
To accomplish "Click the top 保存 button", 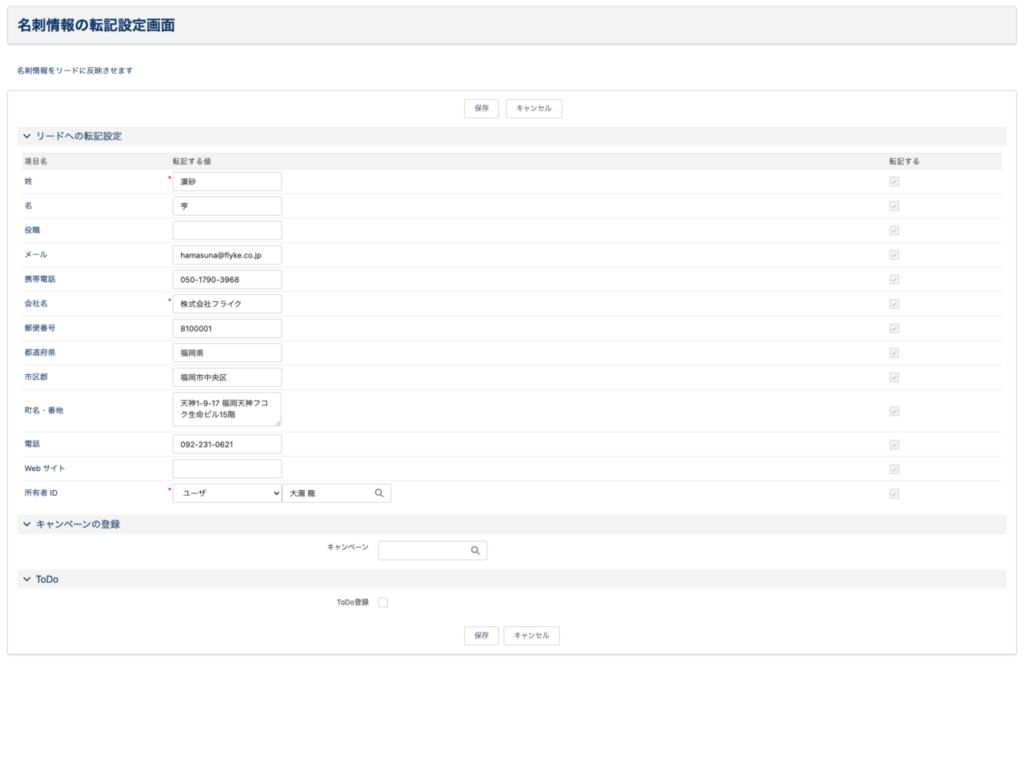I will (x=481, y=108).
